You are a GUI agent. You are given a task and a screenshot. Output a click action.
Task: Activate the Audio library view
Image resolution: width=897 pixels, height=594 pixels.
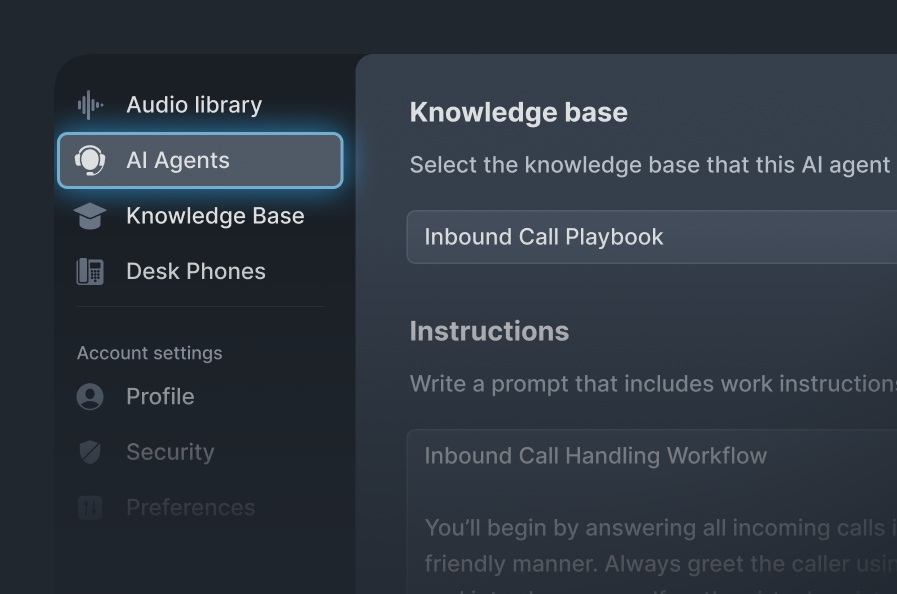coord(193,104)
